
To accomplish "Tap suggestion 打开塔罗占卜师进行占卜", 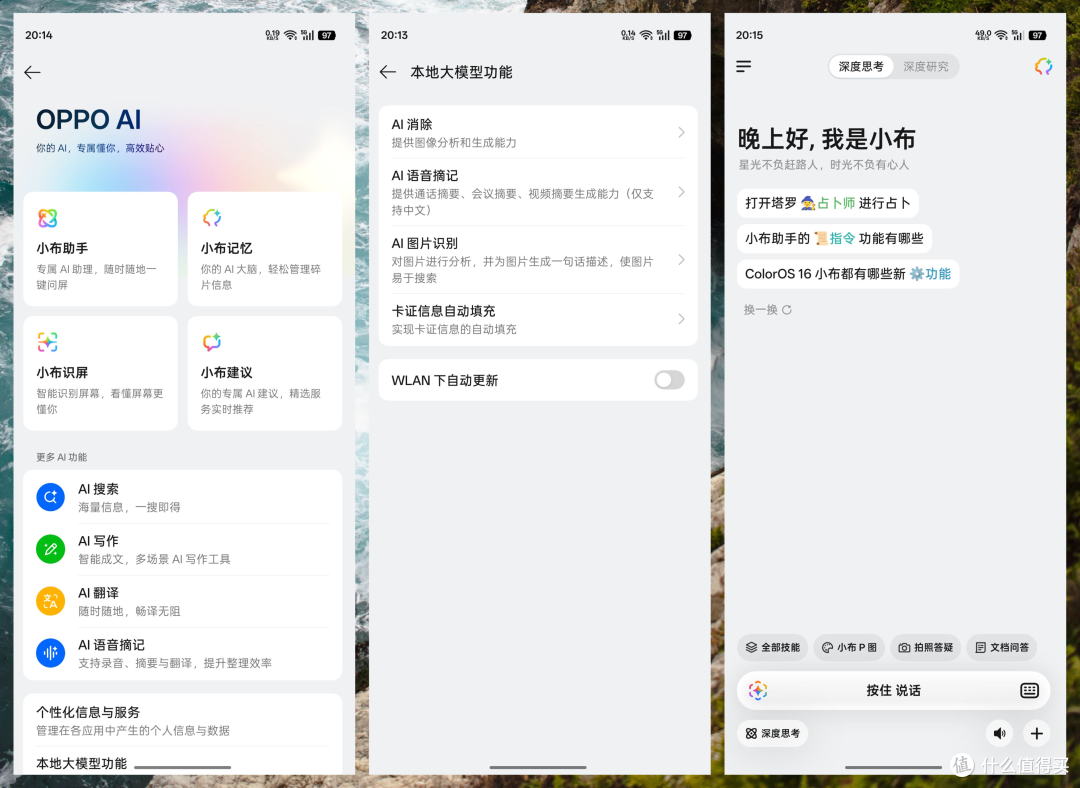I will tap(828, 203).
